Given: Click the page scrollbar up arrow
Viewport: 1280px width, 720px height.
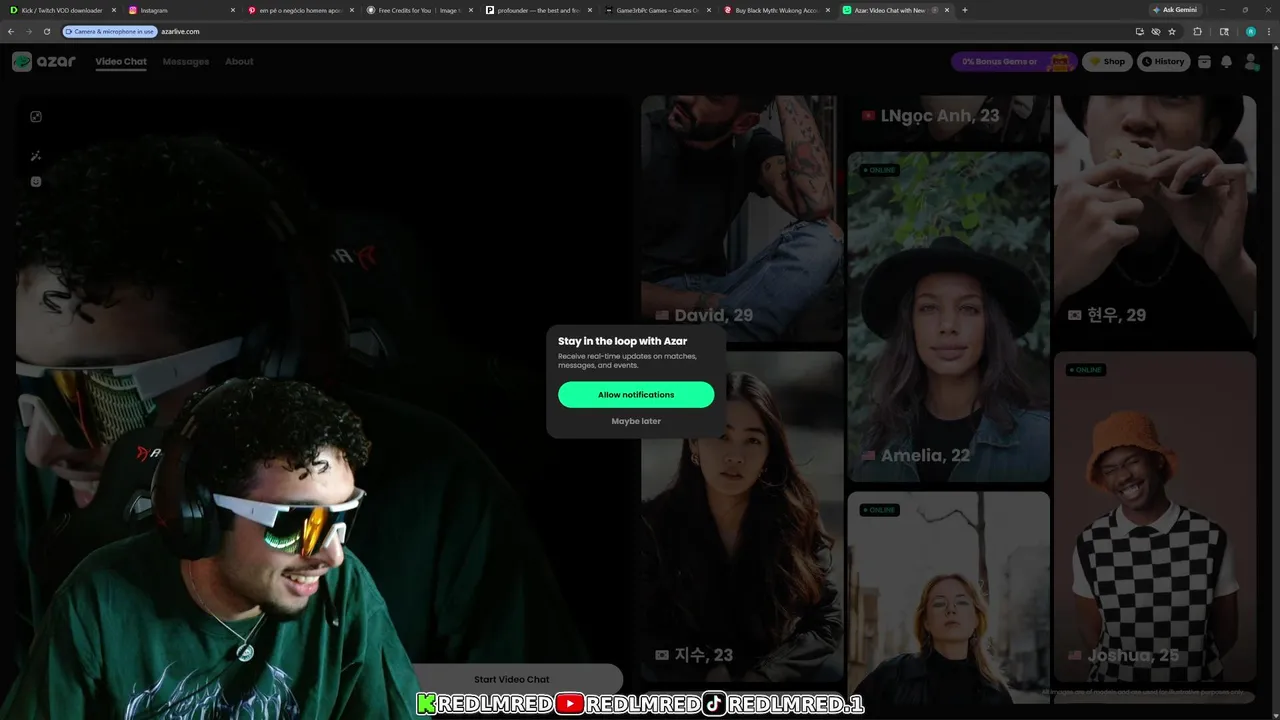Looking at the screenshot, I should (1275, 47).
